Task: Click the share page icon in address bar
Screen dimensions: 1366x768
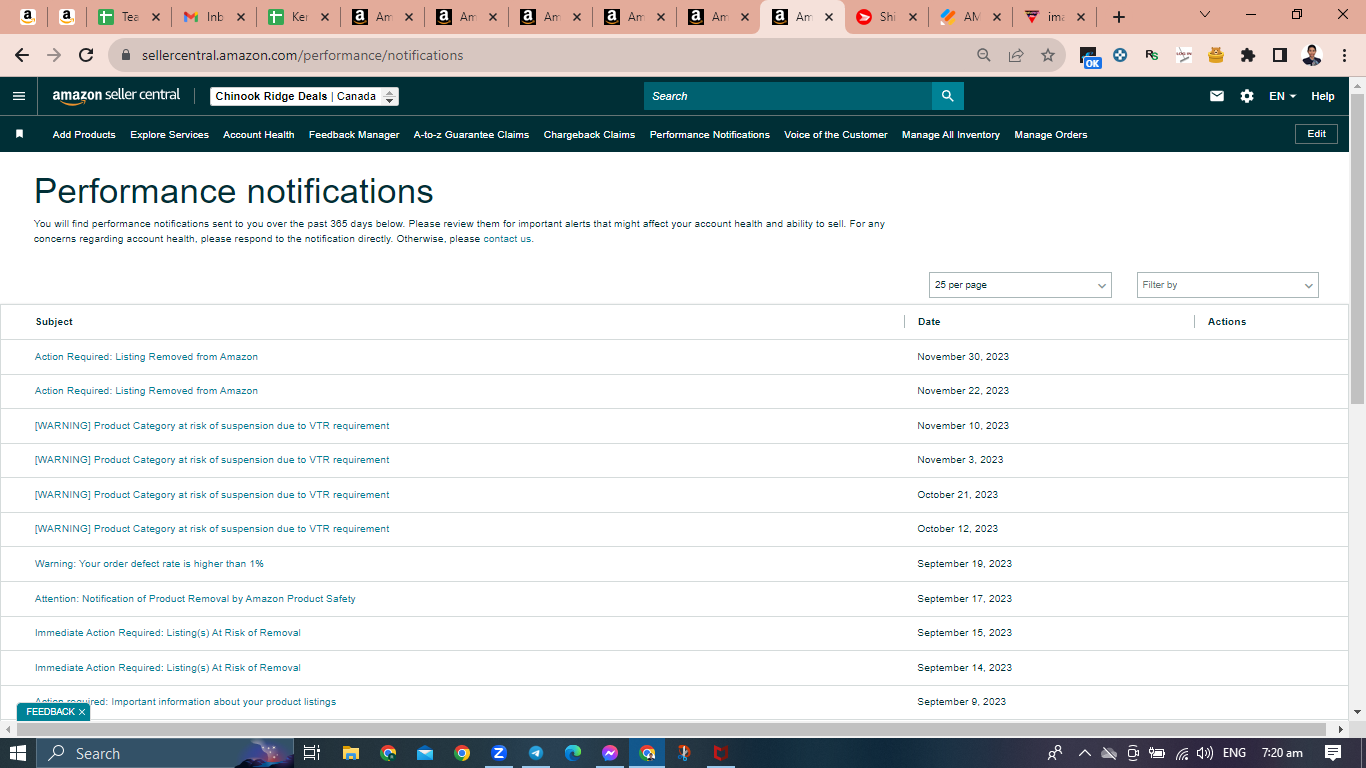Action: (x=1016, y=56)
